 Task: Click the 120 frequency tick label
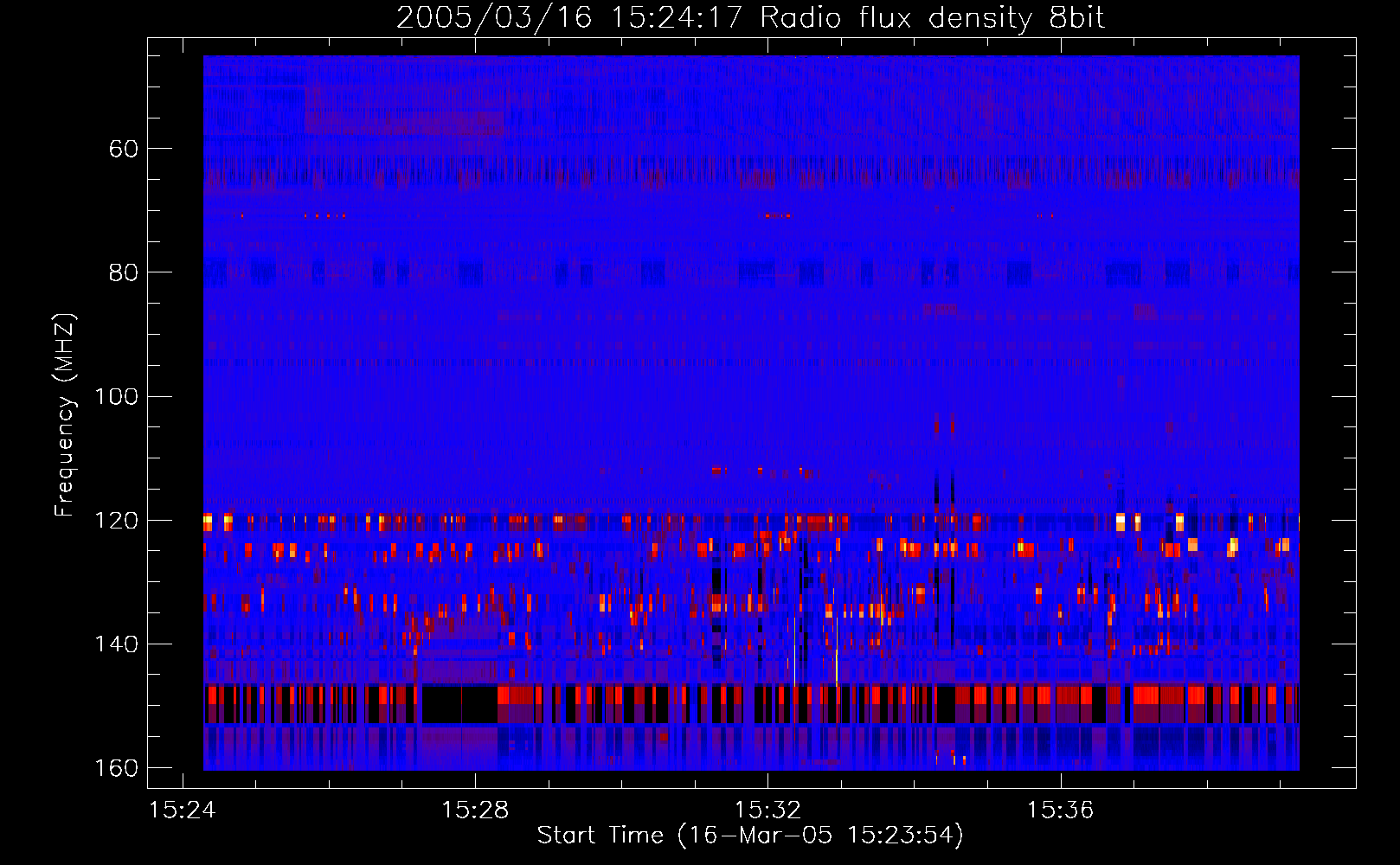click(x=116, y=520)
